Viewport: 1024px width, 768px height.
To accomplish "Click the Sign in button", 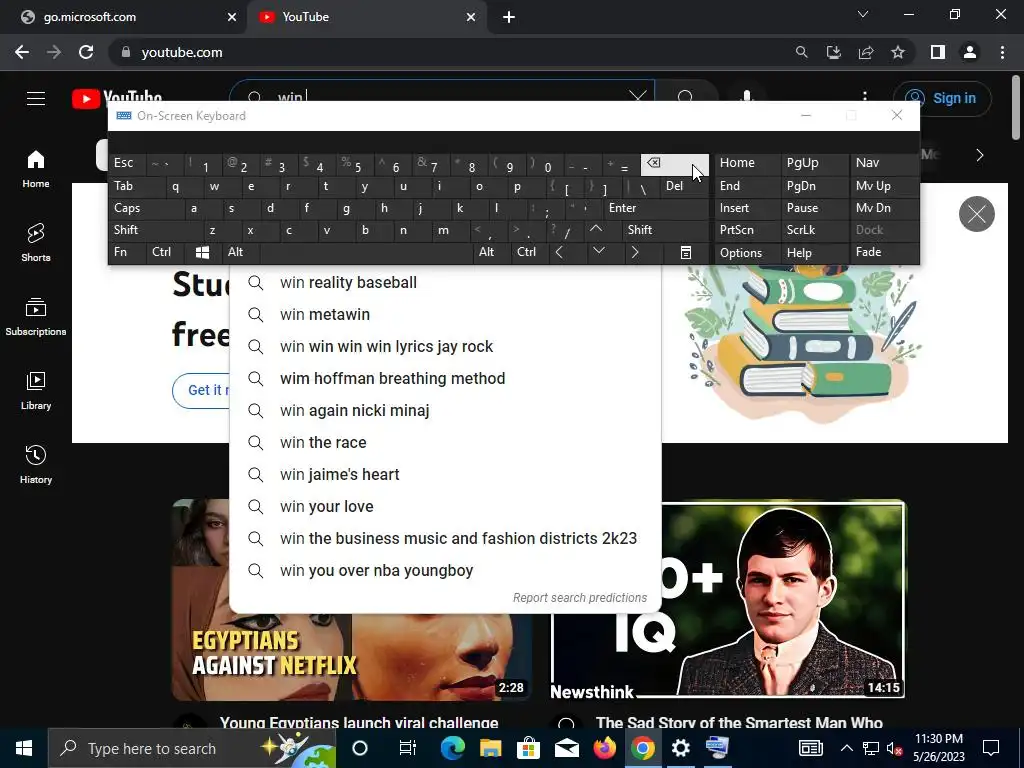I will point(942,99).
